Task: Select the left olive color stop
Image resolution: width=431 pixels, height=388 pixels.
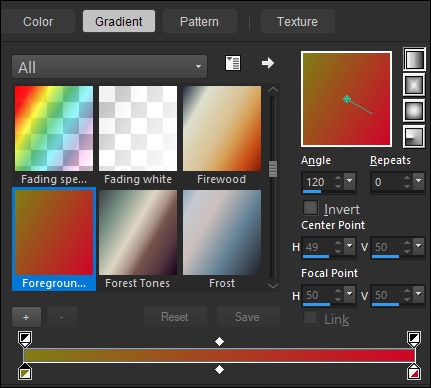Action: [x=25, y=372]
